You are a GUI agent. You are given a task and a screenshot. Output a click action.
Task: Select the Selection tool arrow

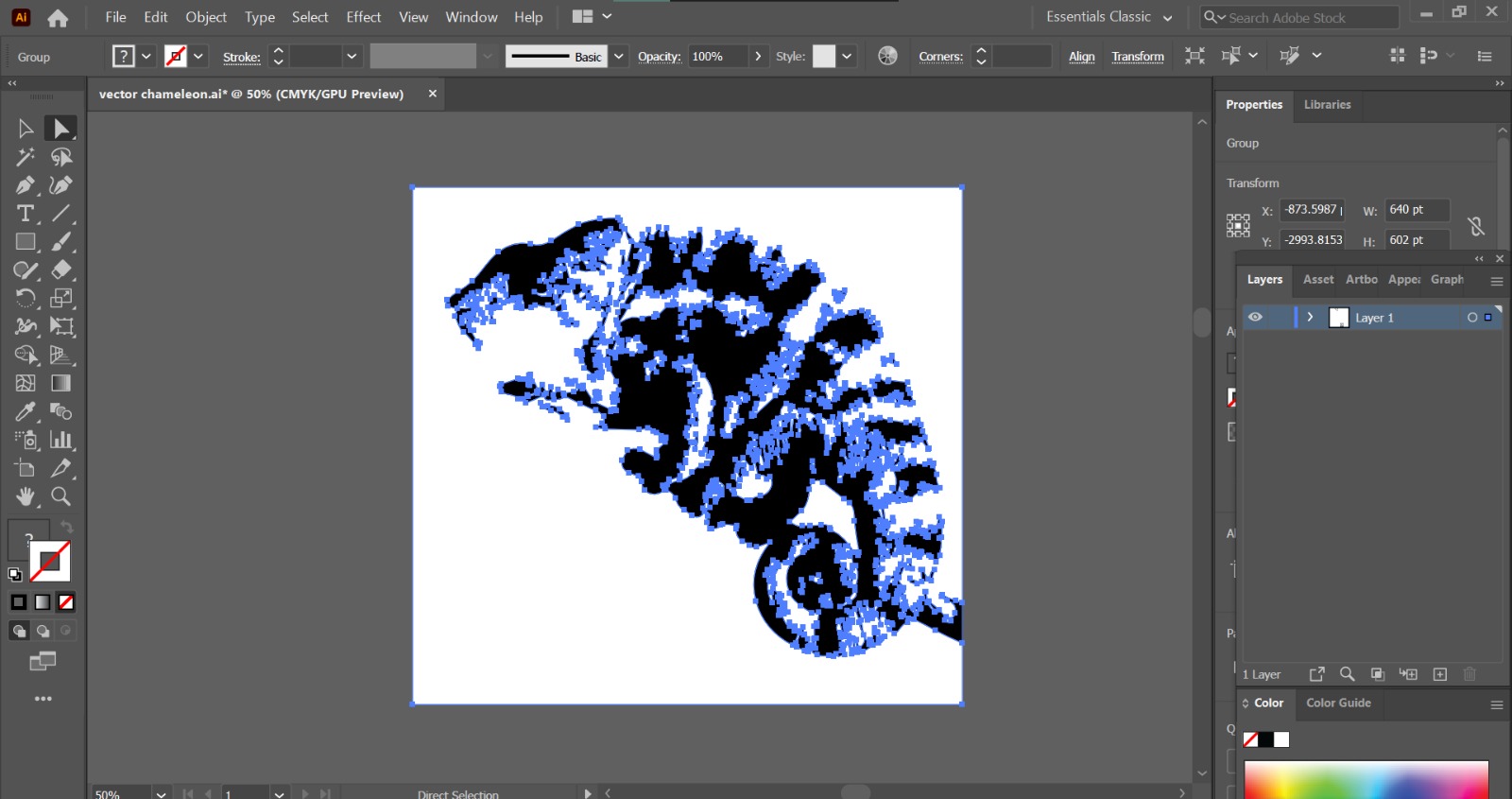click(26, 129)
